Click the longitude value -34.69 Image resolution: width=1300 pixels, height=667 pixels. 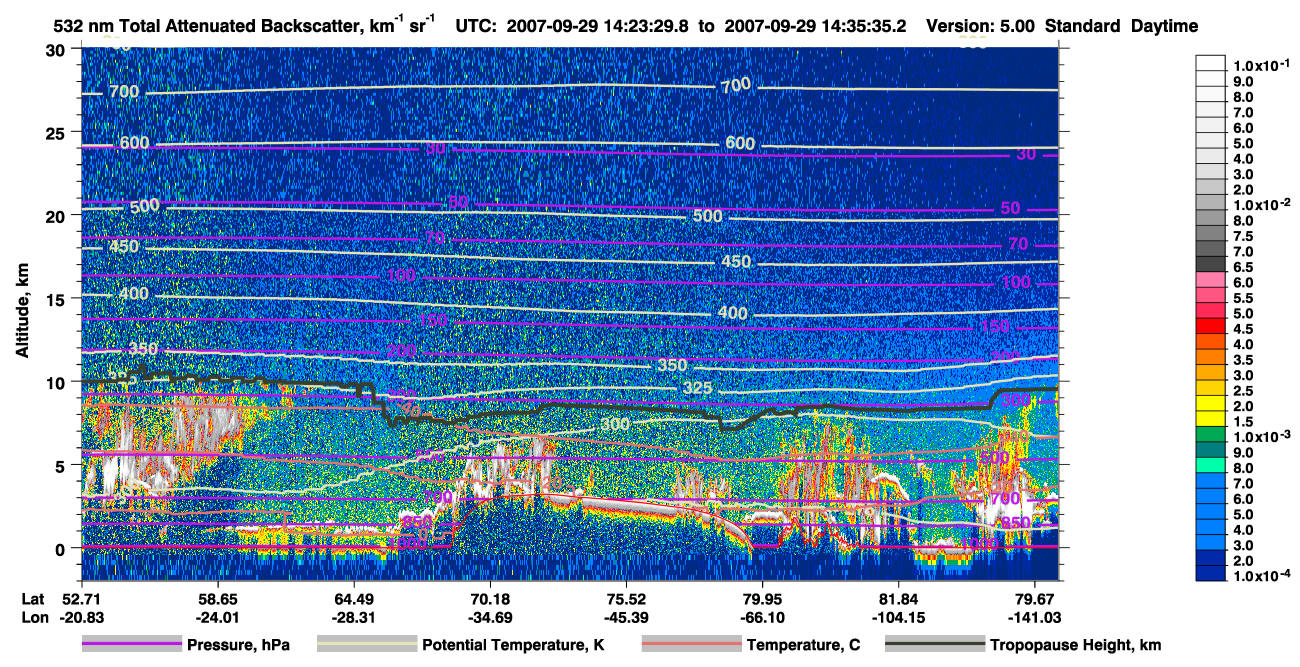(490, 617)
